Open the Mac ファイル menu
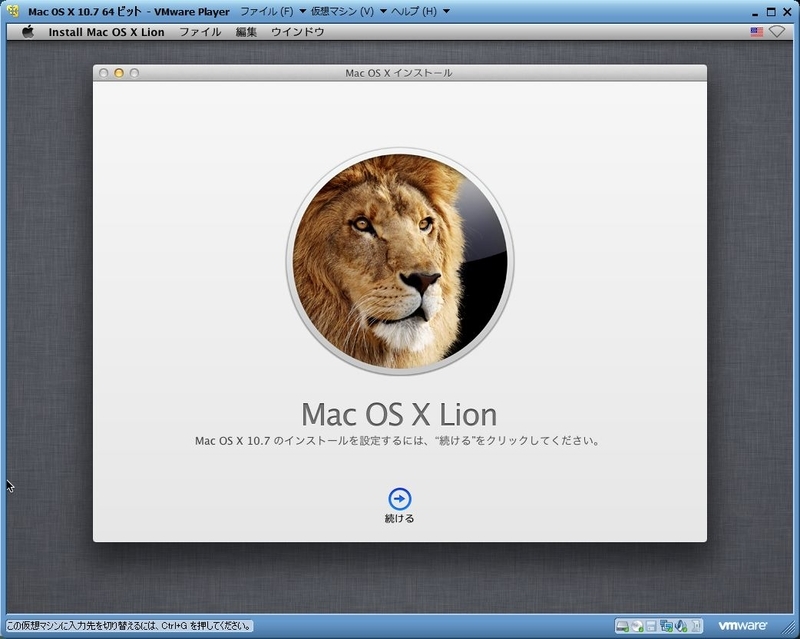 click(200, 32)
